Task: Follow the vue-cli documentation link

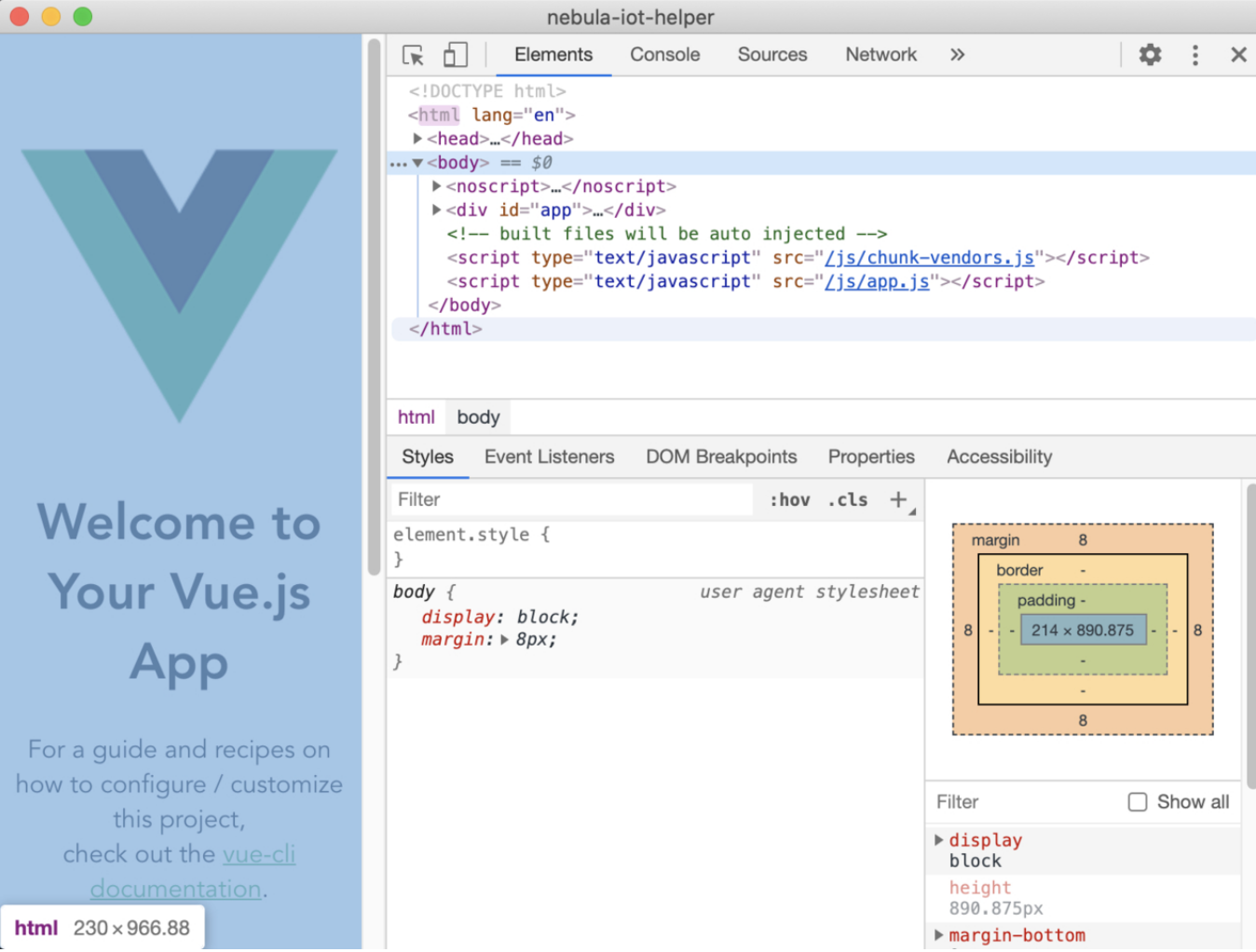Action: click(x=258, y=854)
